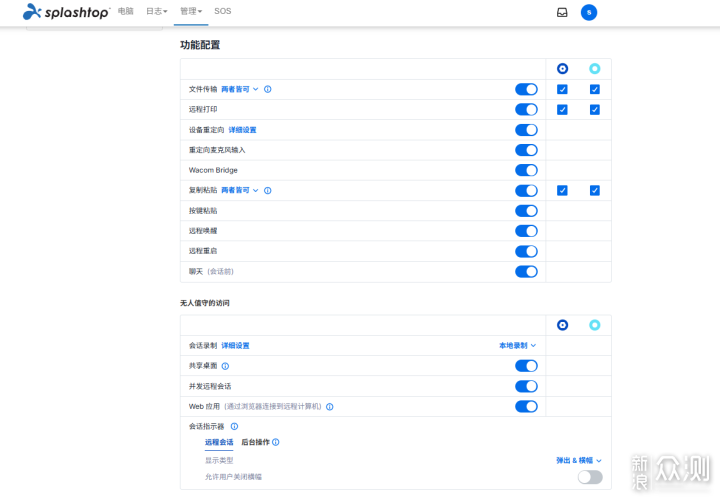The height and width of the screenshot is (500, 720).
Task: Uncheck 文件传输 checkbox in cyan column
Action: pyautogui.click(x=595, y=89)
